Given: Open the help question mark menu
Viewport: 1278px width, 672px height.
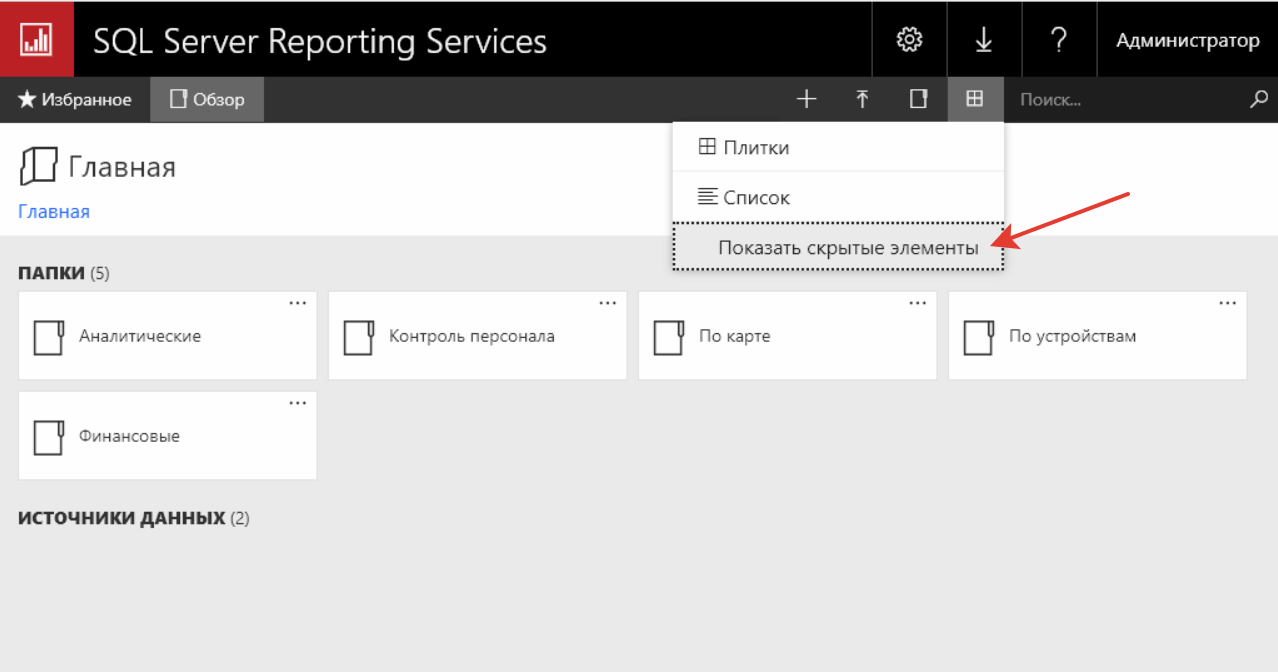Looking at the screenshot, I should [1059, 40].
